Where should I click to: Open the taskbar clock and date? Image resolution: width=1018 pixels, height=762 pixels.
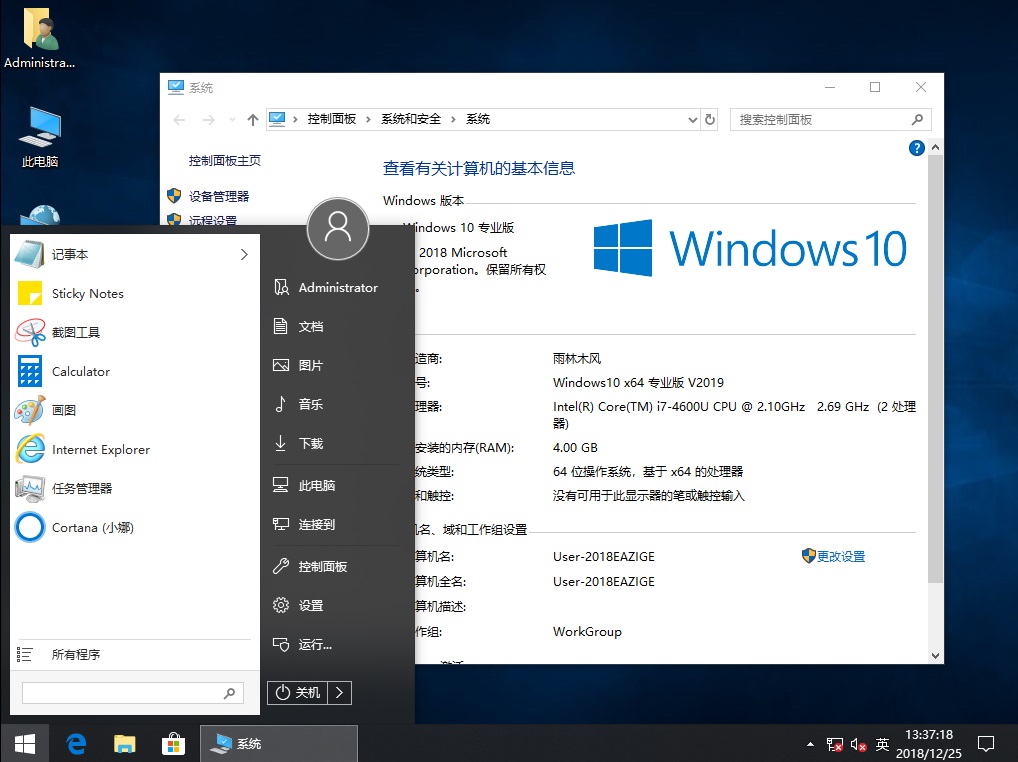pos(929,744)
